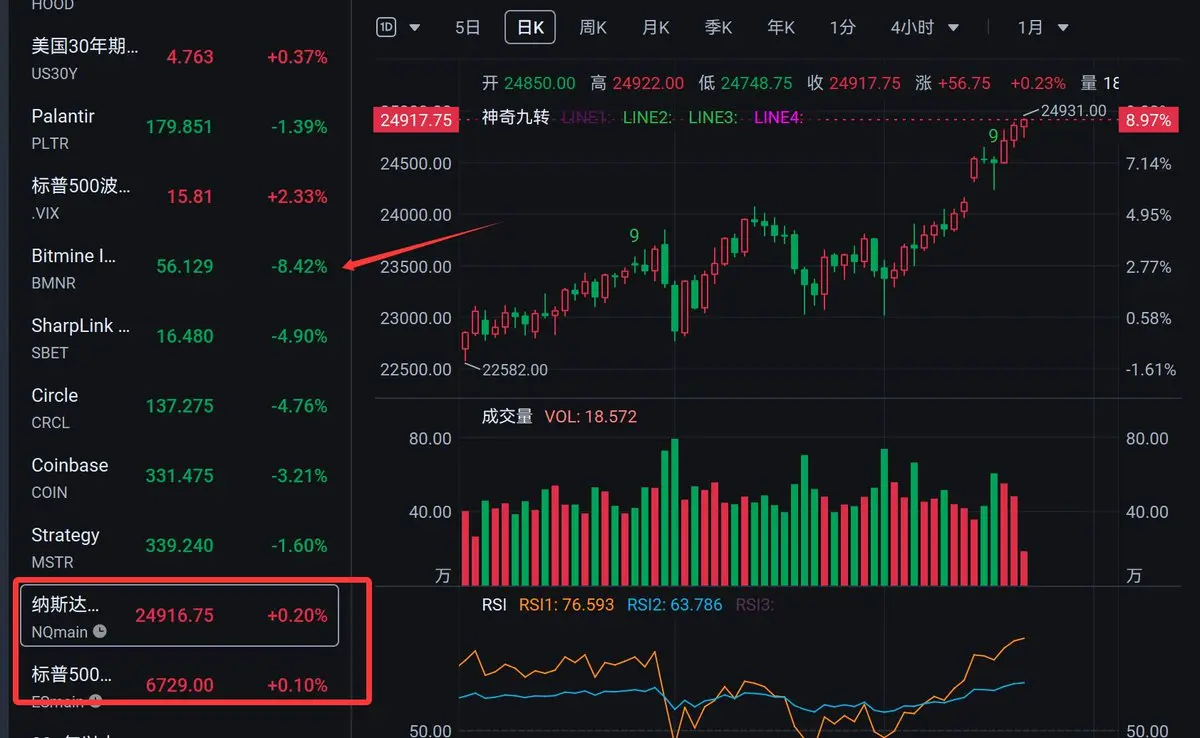Select the 季K quarterly chart tab
Viewport: 1200px width, 738px height.
pos(718,28)
